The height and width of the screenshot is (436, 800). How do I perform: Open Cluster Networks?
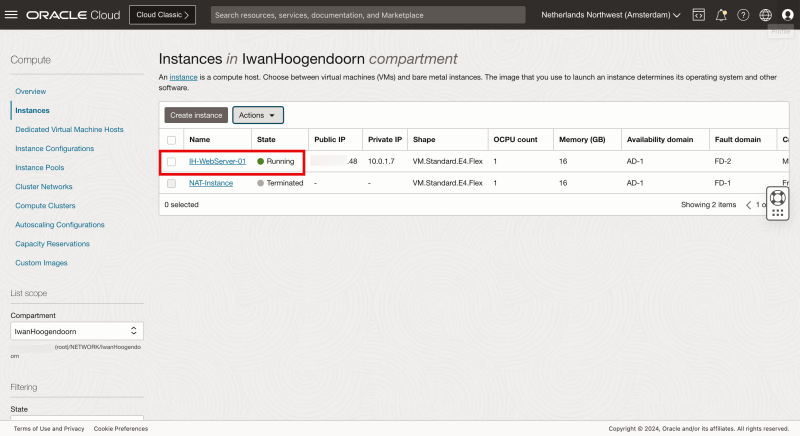coord(44,187)
